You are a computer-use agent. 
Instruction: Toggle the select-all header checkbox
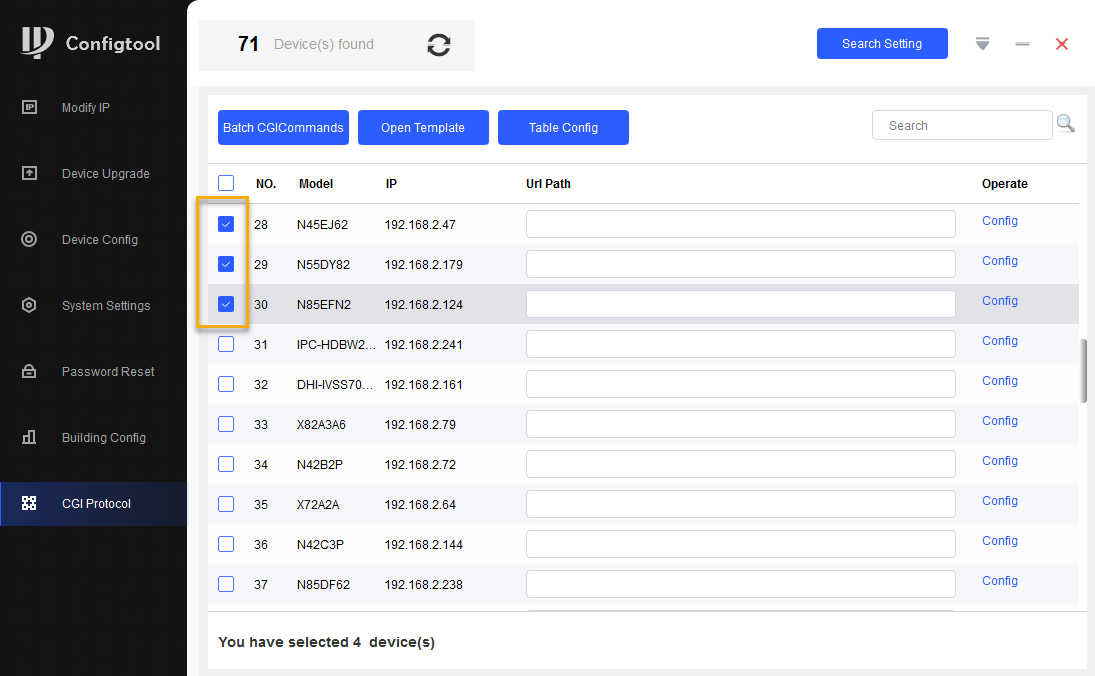pyautogui.click(x=226, y=183)
